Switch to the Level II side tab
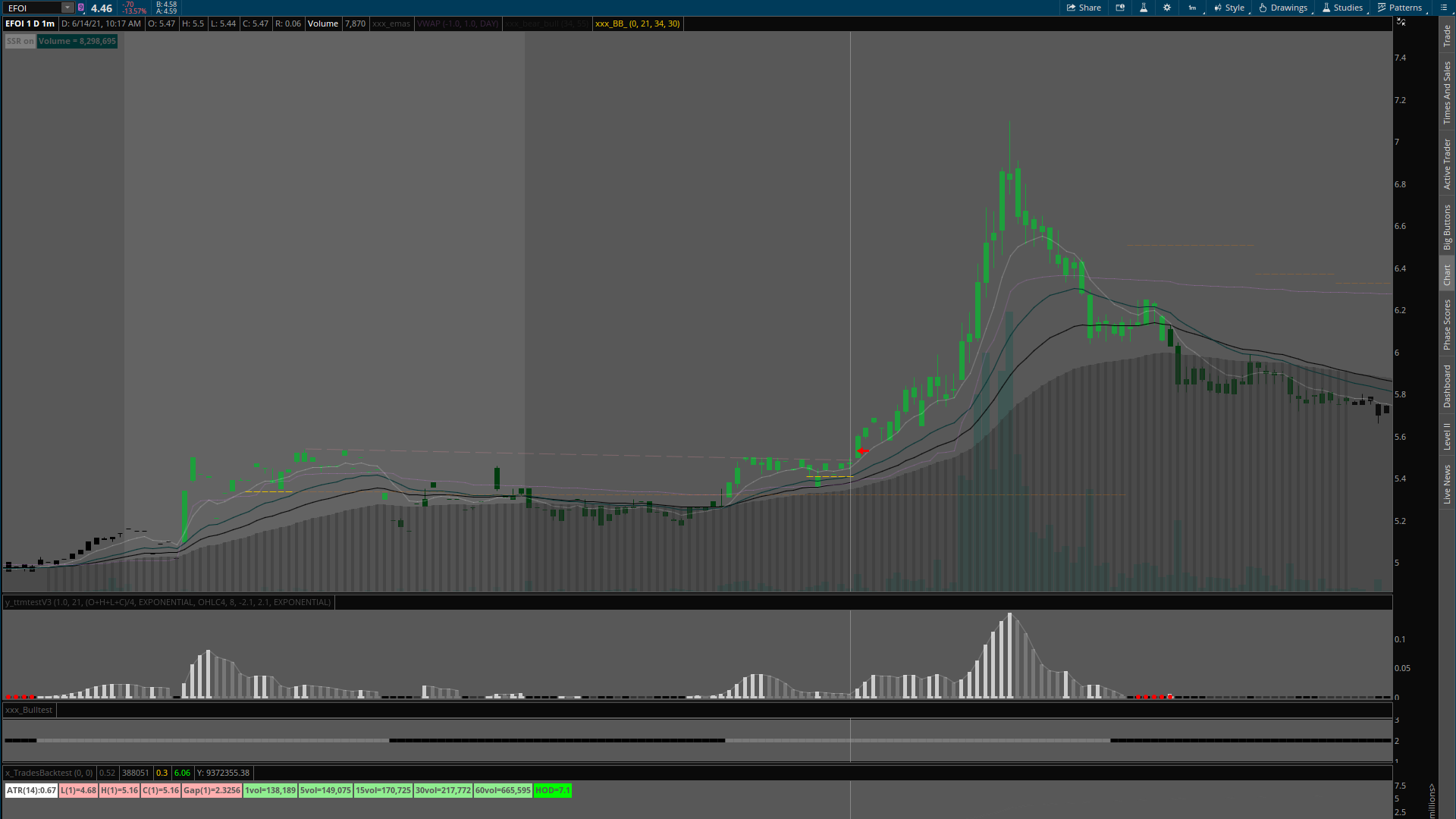This screenshot has height=819, width=1456. [1447, 436]
